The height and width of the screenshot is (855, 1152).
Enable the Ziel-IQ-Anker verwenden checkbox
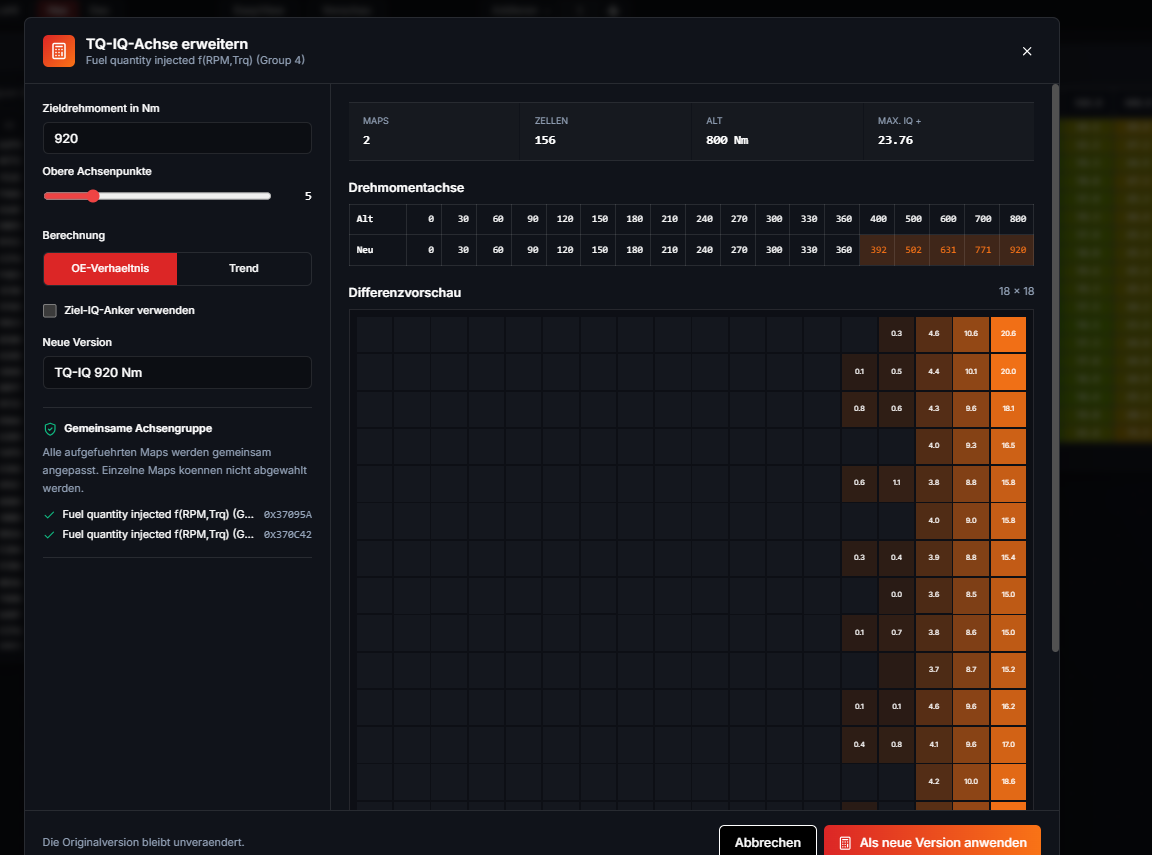click(50, 311)
